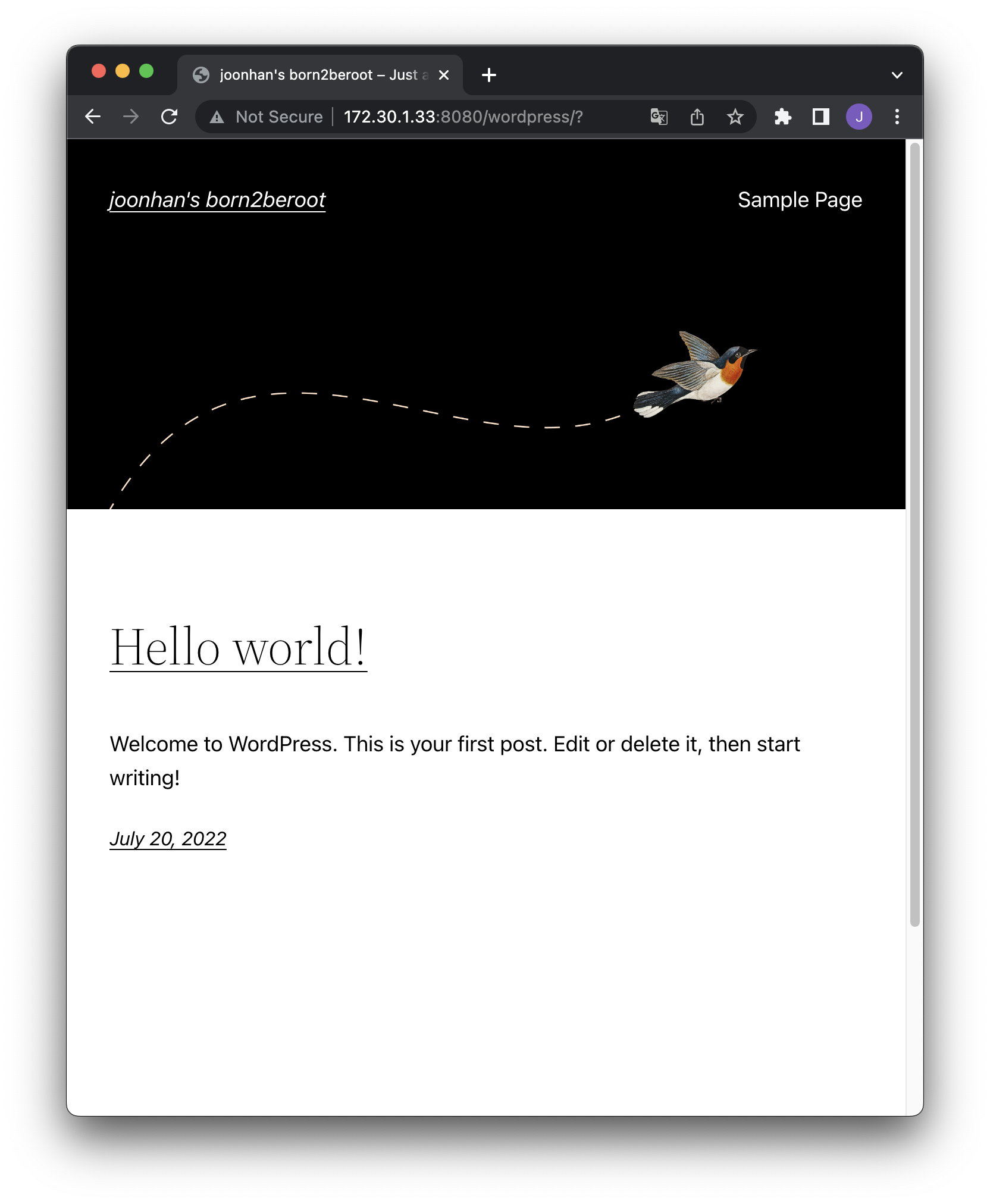Viewport: 990px width, 1204px height.
Task: Open the Chrome three-dot menu
Action: (x=897, y=117)
